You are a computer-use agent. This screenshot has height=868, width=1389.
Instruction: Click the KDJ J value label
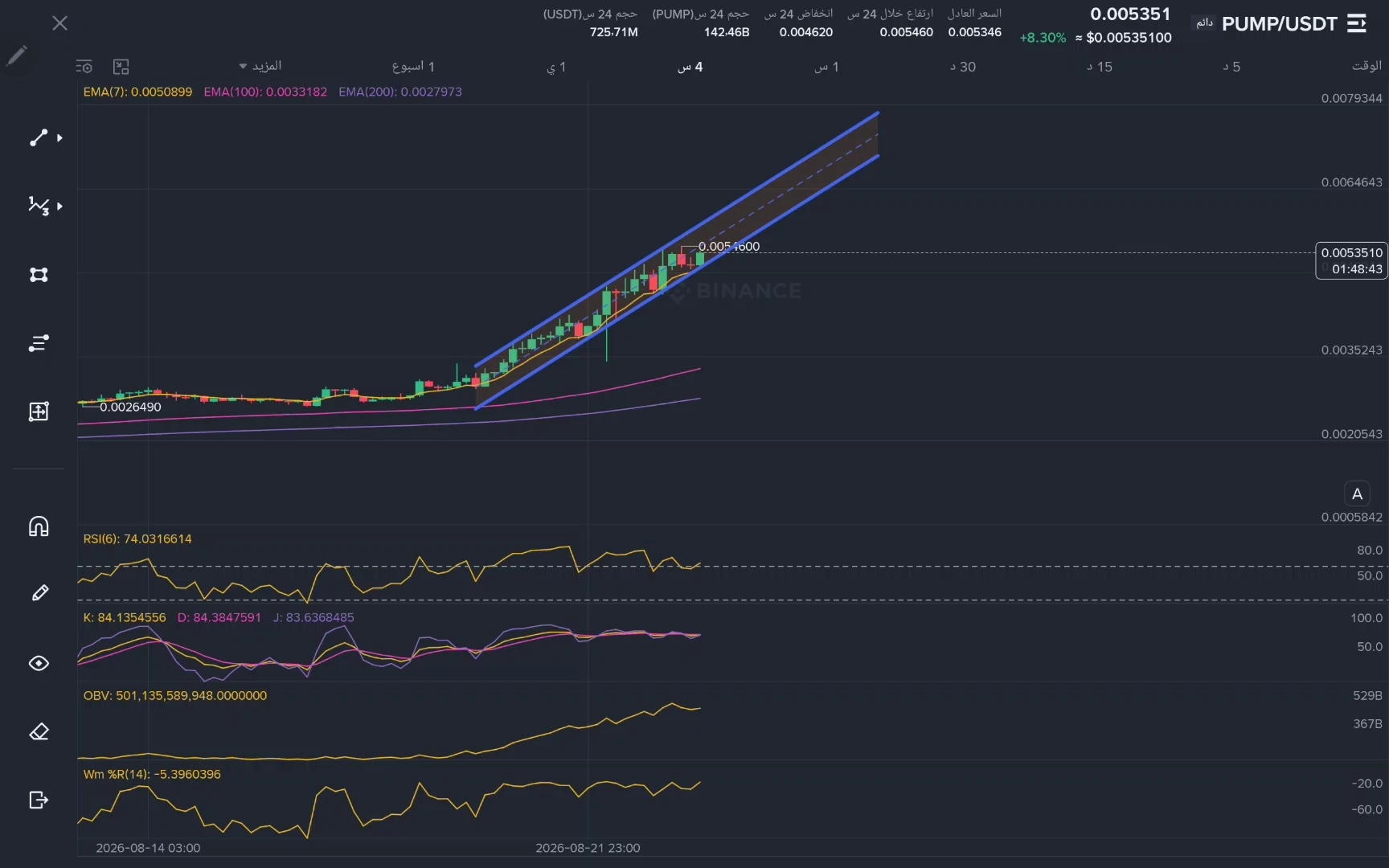tap(313, 618)
